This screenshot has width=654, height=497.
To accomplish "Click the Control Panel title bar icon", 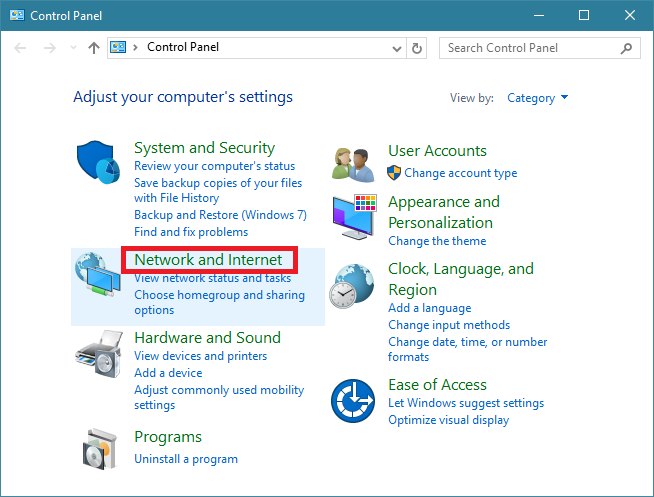I will (17, 15).
